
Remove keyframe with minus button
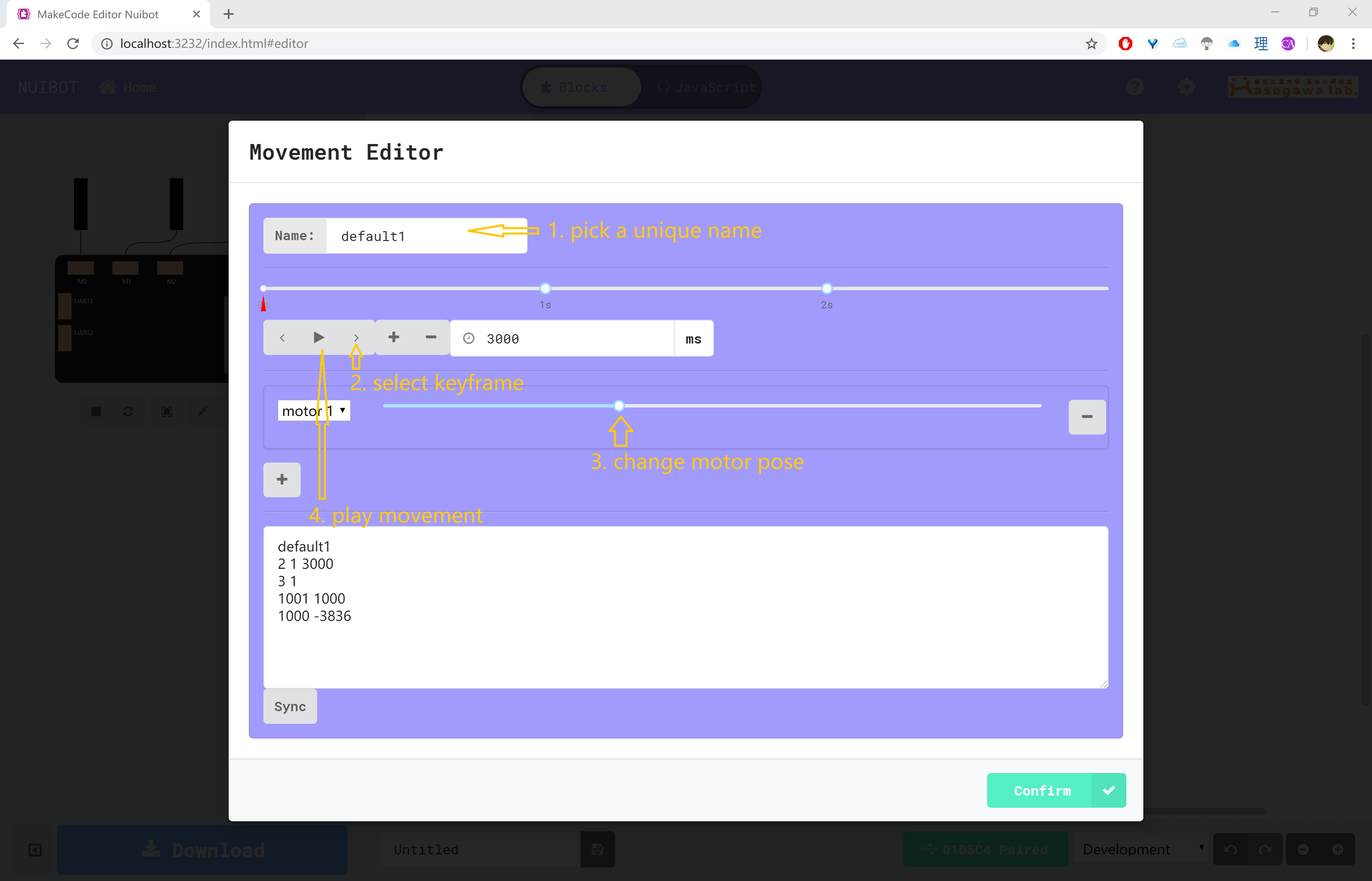click(431, 338)
